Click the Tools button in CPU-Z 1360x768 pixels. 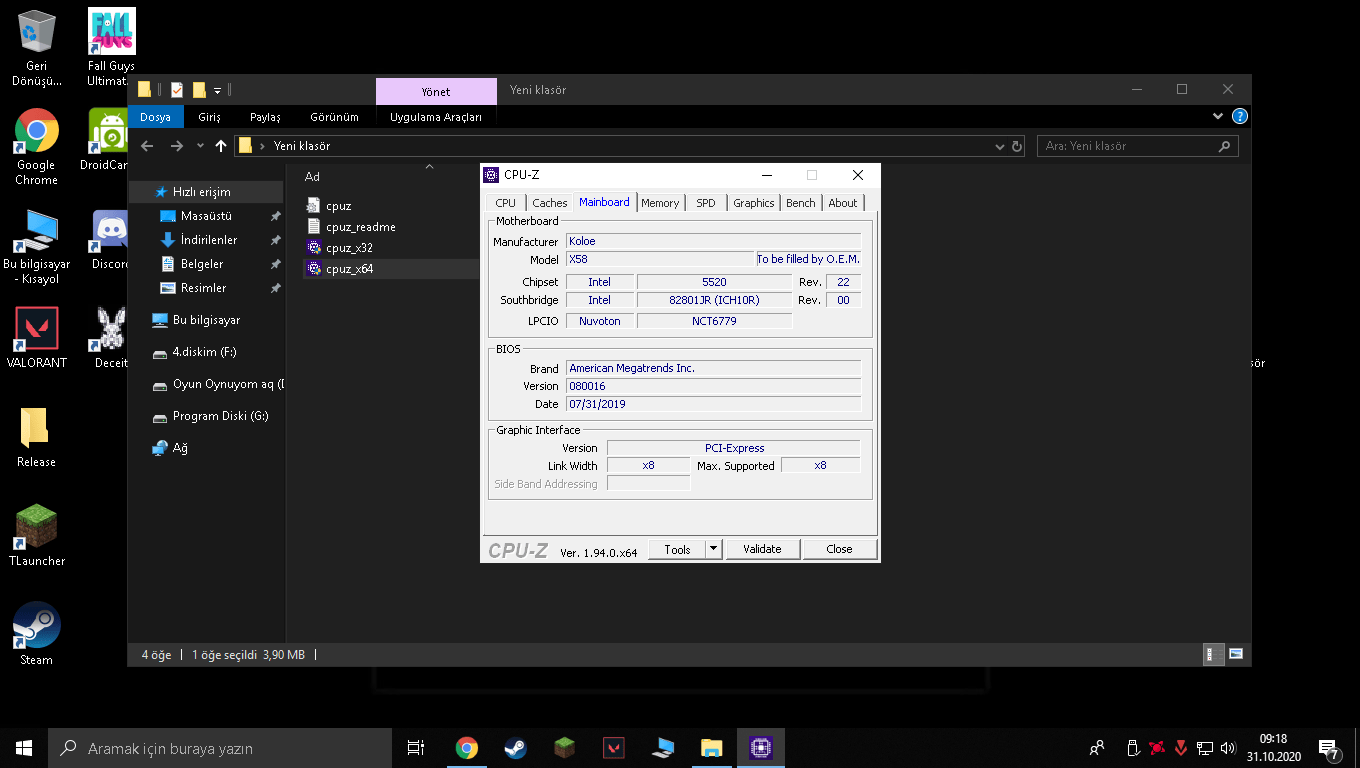click(677, 549)
